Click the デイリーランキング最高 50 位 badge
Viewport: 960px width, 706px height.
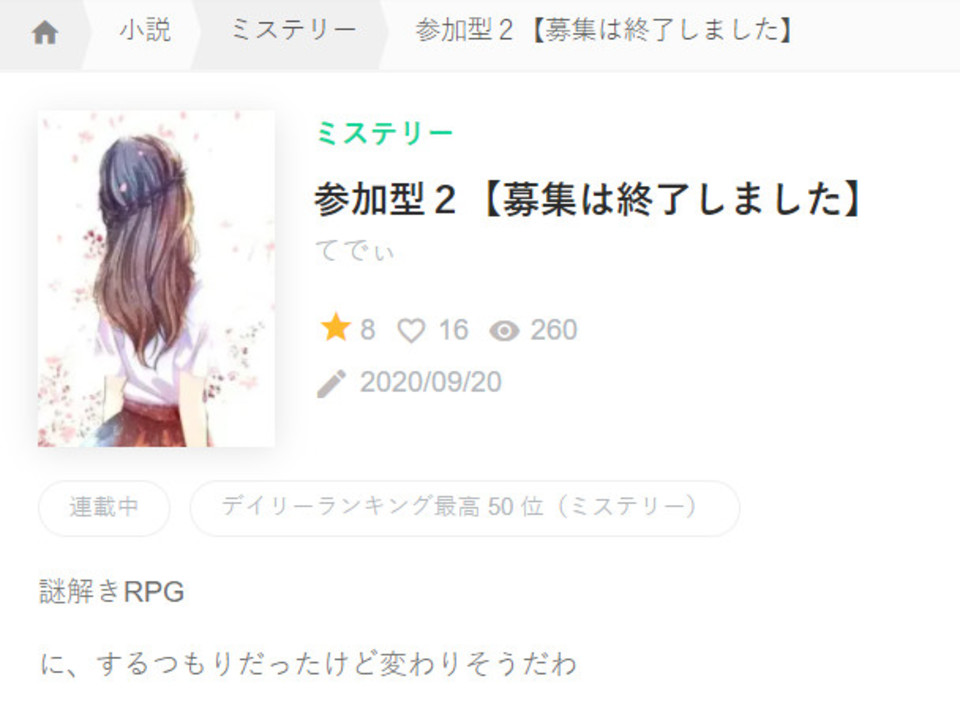(465, 508)
